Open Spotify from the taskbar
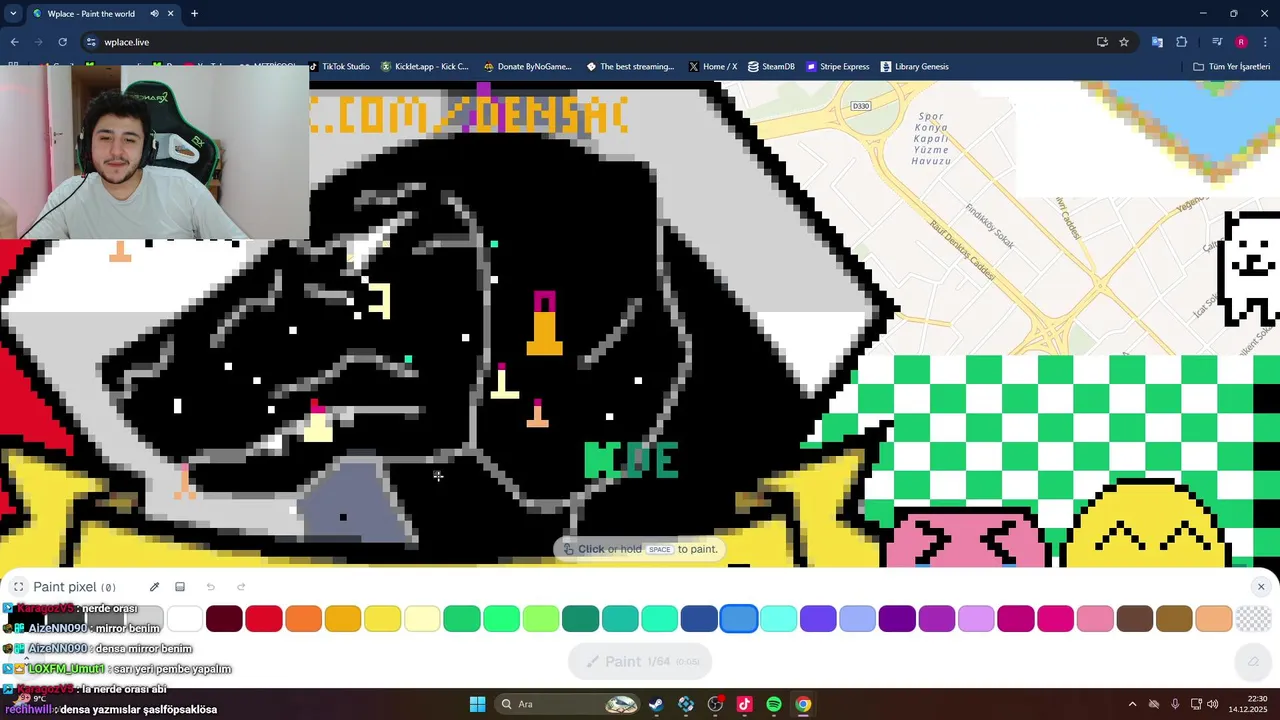Viewport: 1280px width, 720px height. [x=774, y=704]
